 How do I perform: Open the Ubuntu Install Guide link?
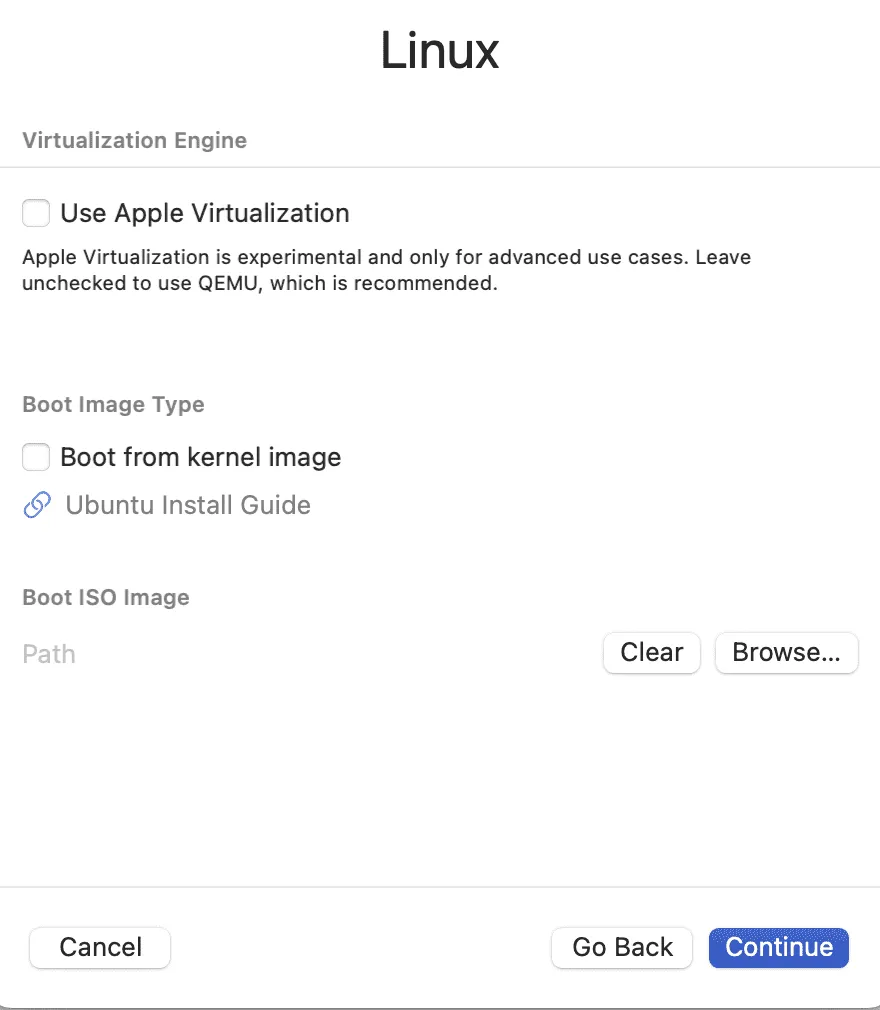pyautogui.click(x=188, y=506)
